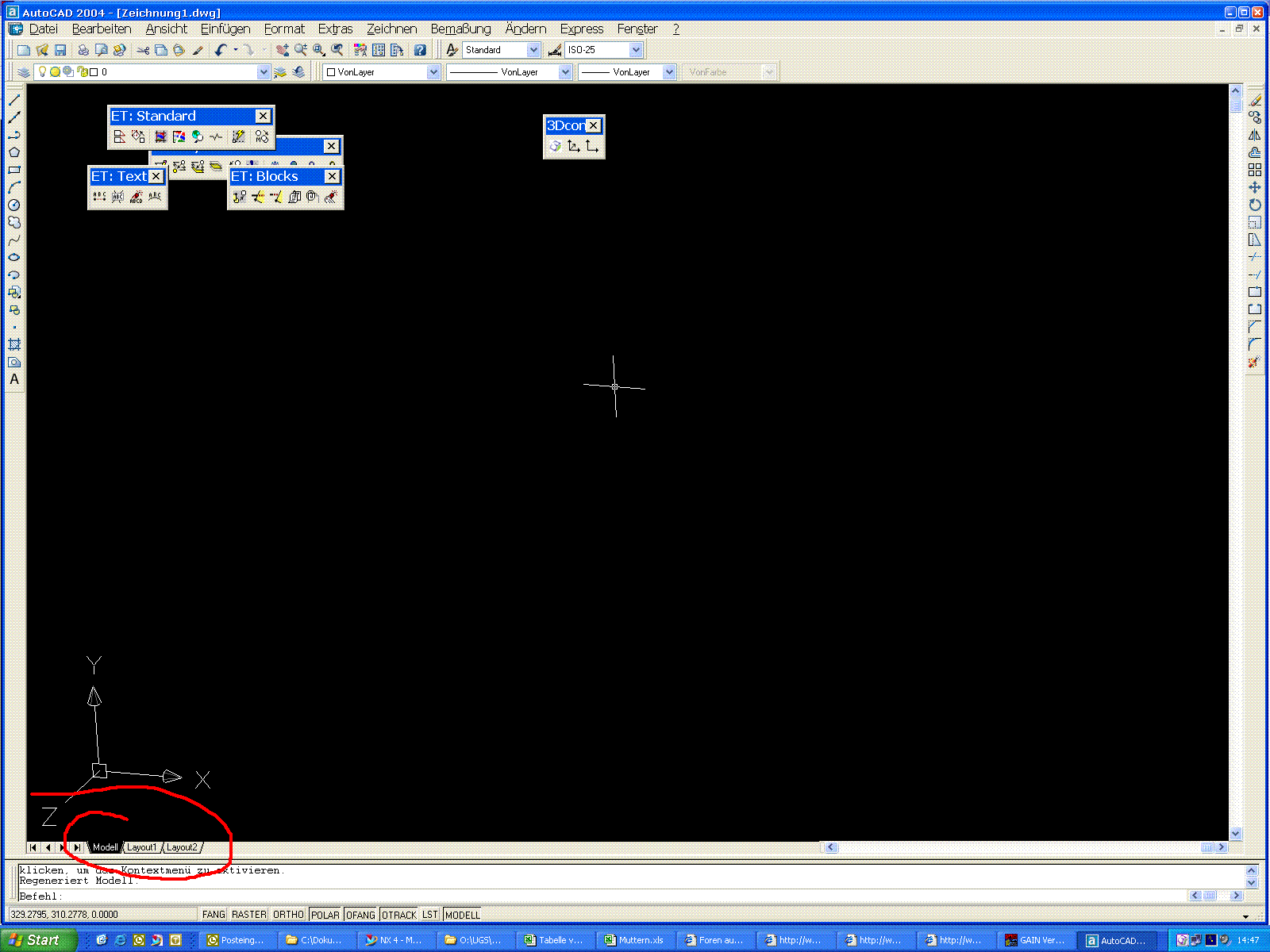This screenshot has width=1270, height=952.
Task: Open the text style Standard dropdown
Action: click(533, 50)
